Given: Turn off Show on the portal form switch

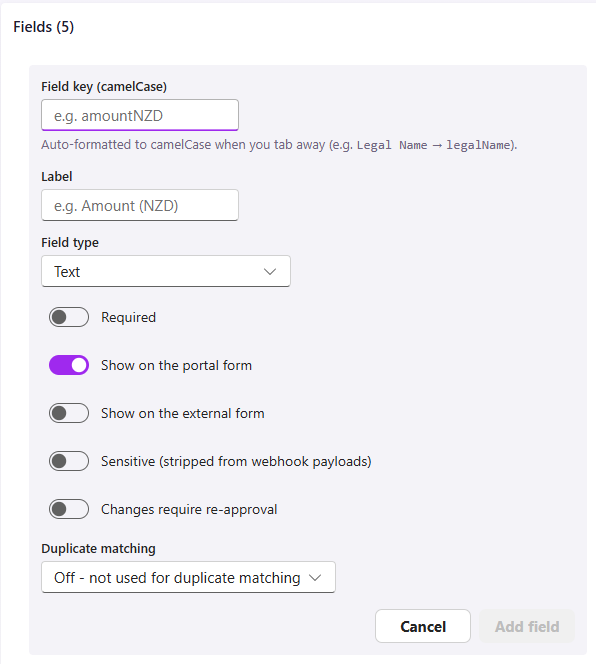Looking at the screenshot, I should [x=69, y=365].
